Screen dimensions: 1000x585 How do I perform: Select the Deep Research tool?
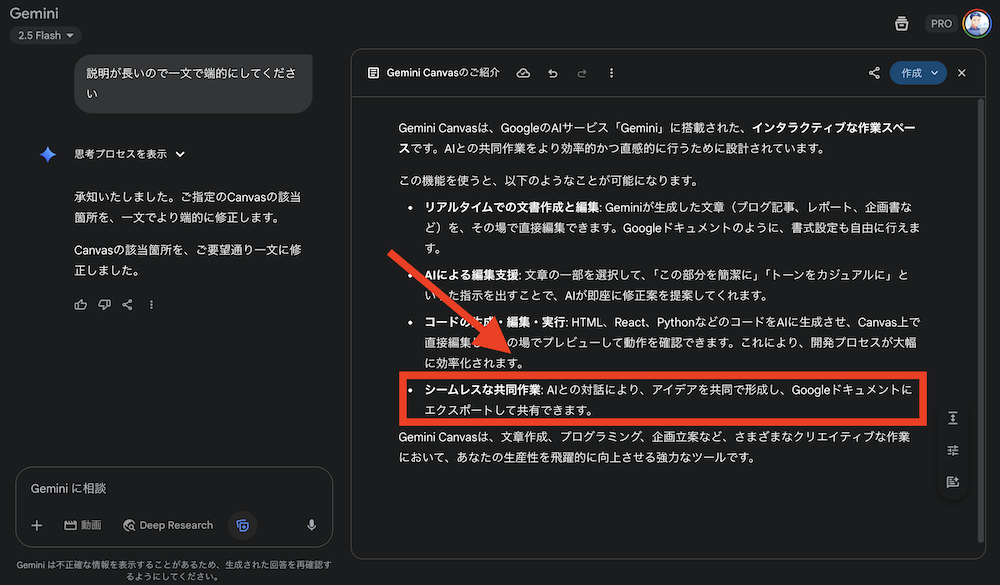pos(168,525)
